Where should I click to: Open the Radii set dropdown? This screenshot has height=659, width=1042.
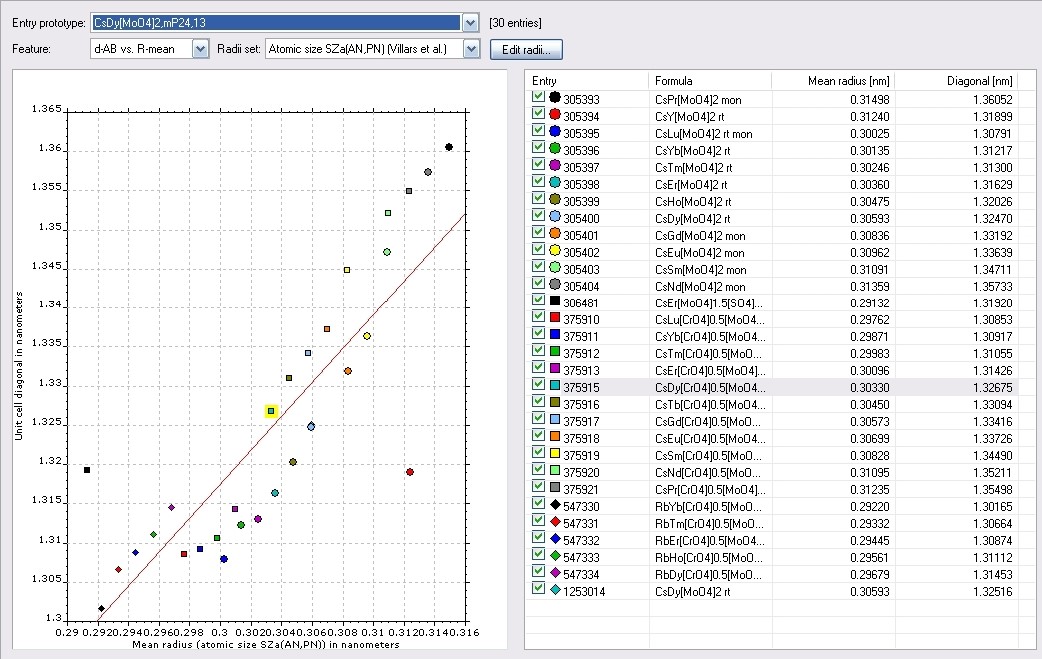(x=472, y=49)
